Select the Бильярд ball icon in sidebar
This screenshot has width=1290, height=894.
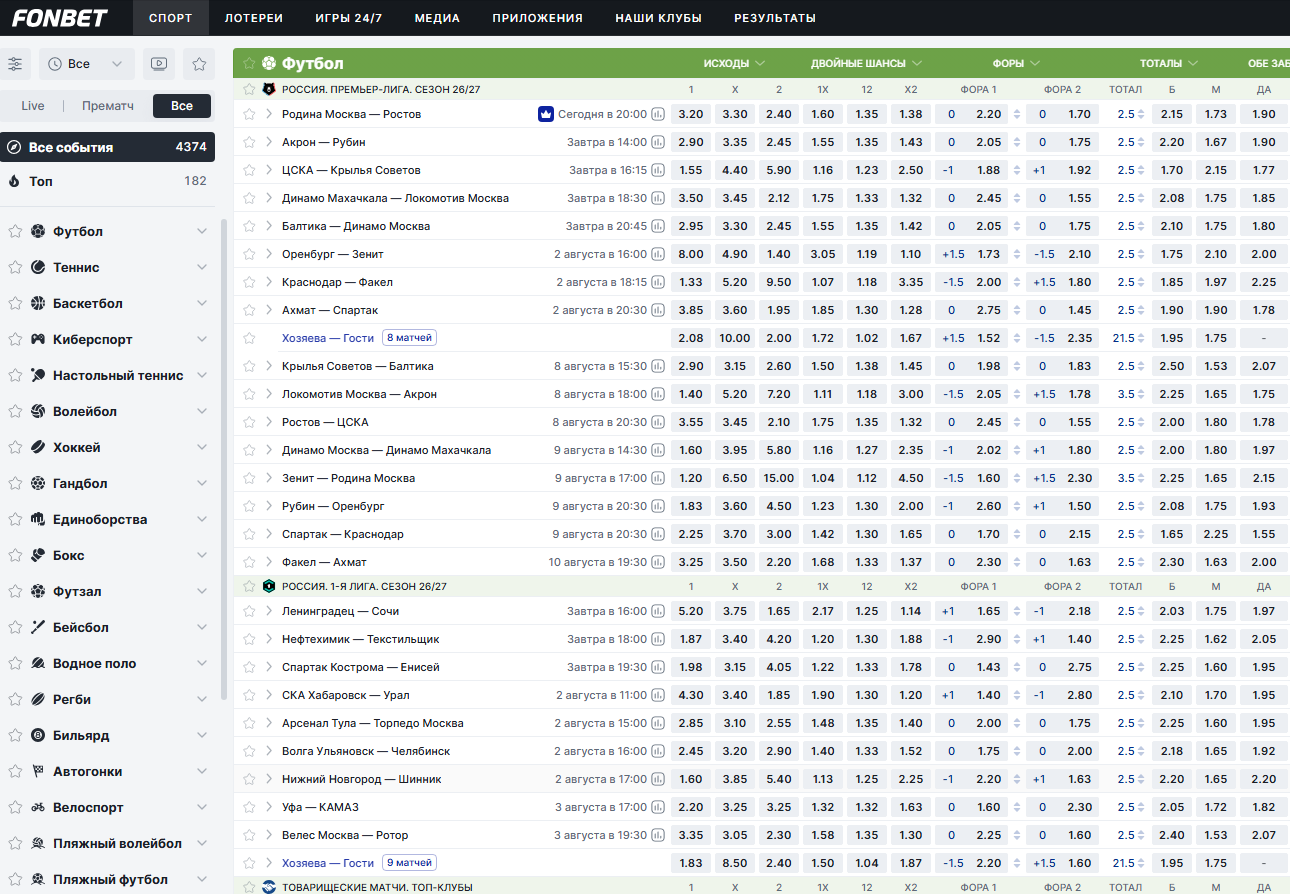[38, 735]
